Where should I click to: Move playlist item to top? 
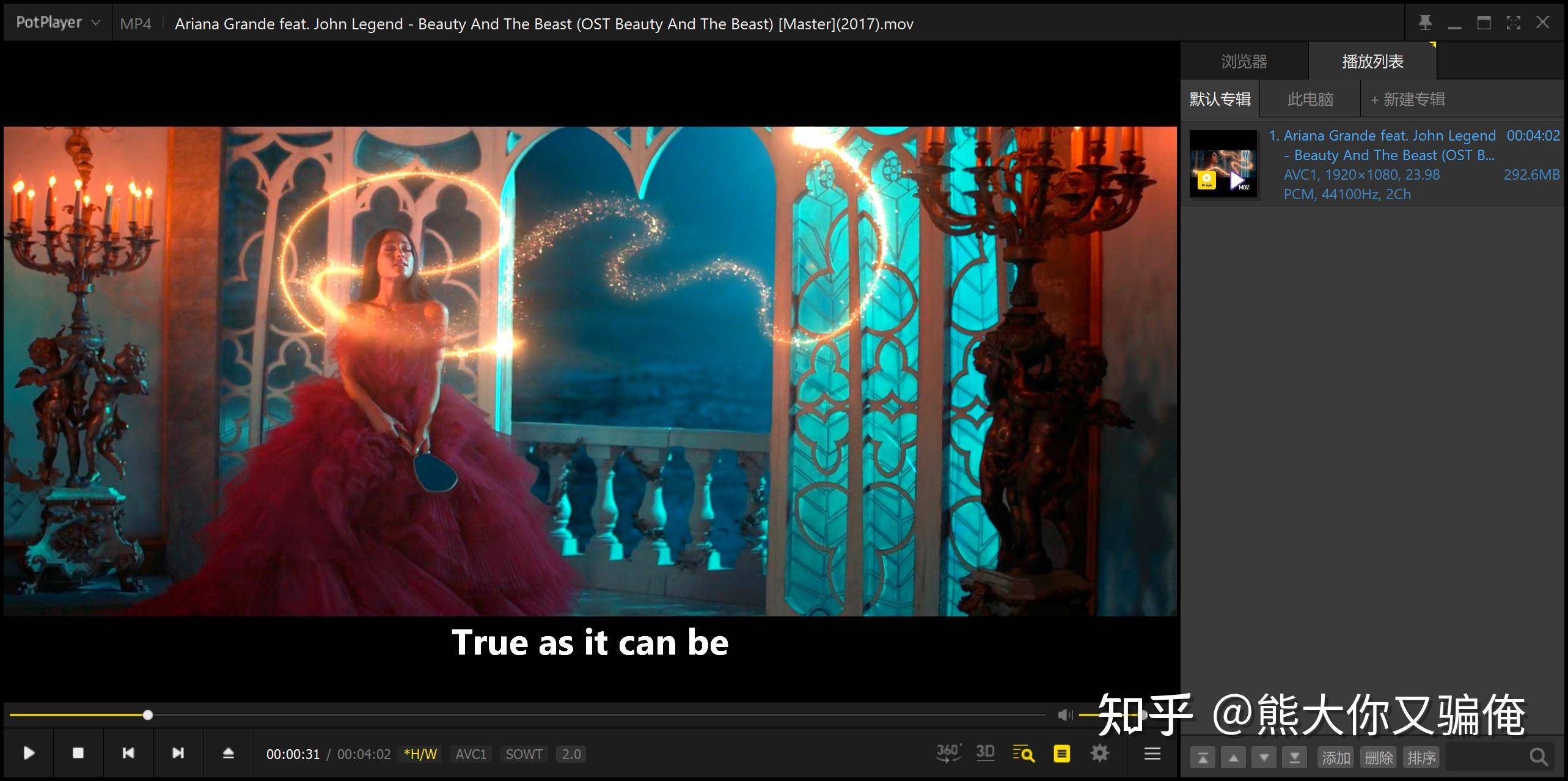coord(1202,758)
